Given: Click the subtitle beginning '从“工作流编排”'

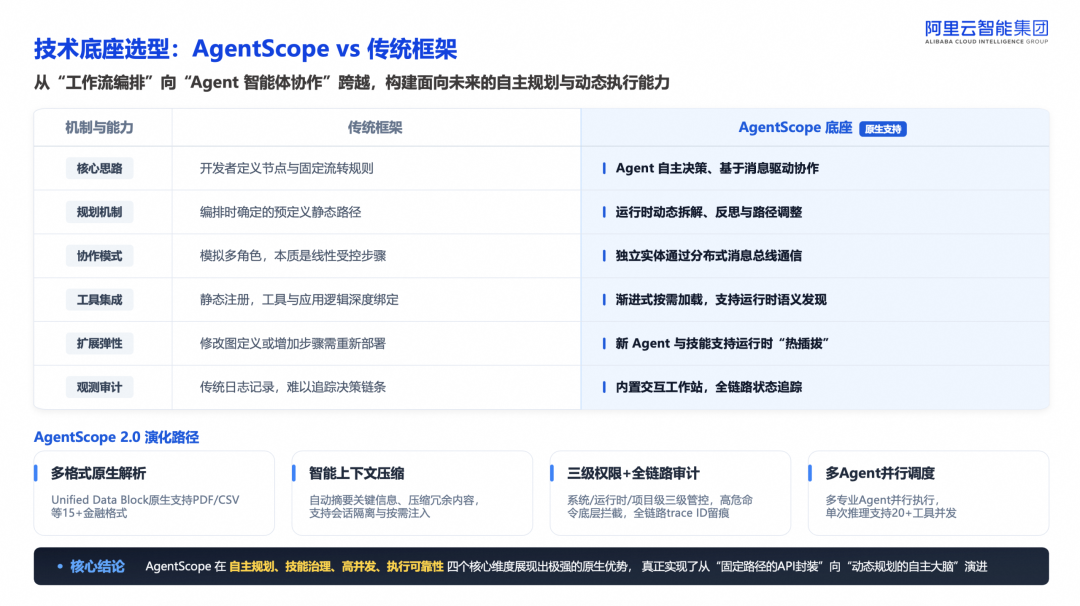Looking at the screenshot, I should [x=351, y=83].
